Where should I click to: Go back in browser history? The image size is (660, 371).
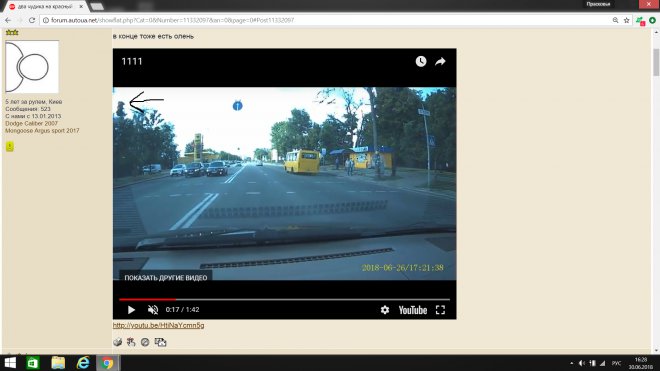coord(8,20)
